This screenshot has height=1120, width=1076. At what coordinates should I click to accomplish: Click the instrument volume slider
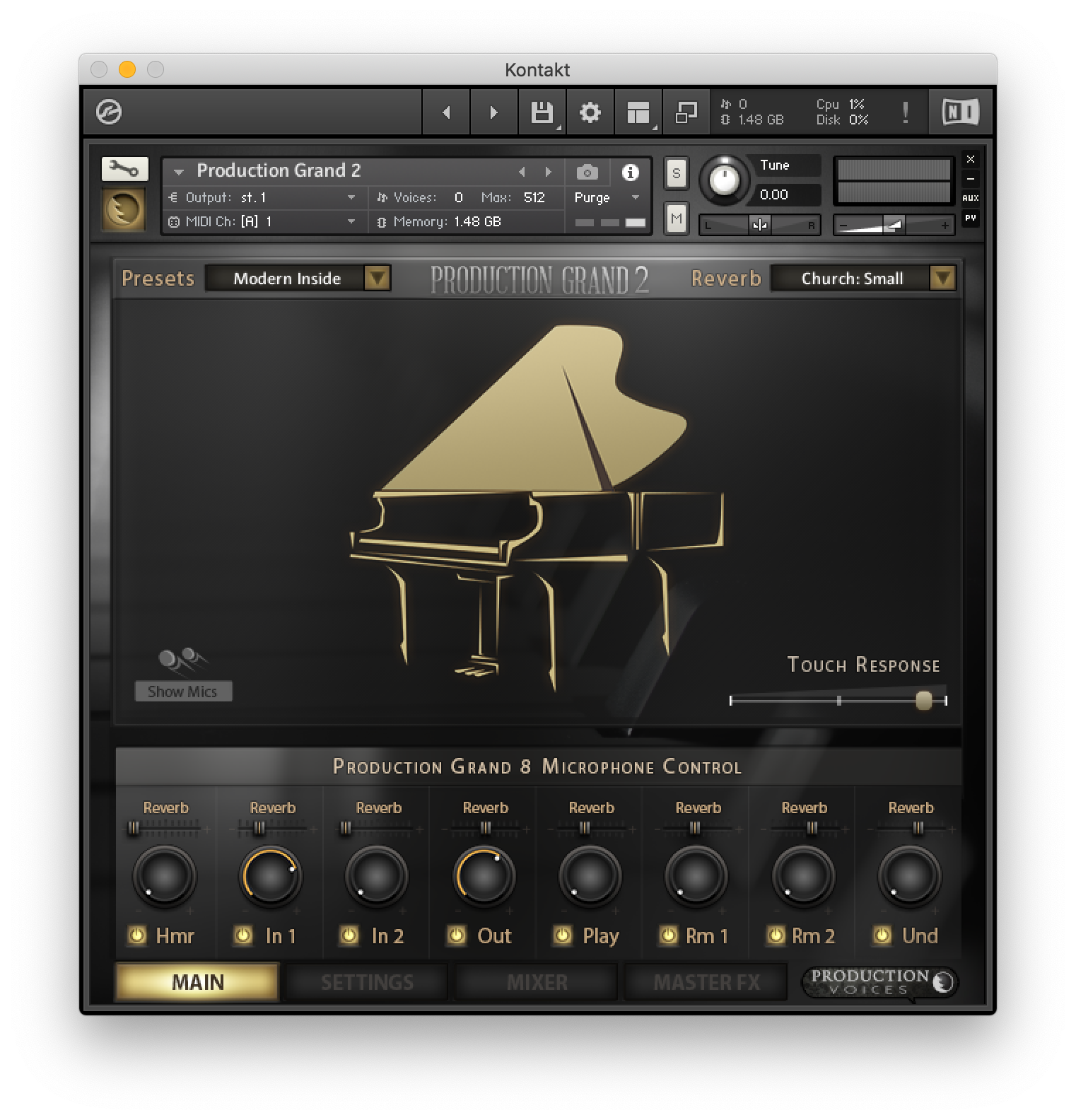894,225
